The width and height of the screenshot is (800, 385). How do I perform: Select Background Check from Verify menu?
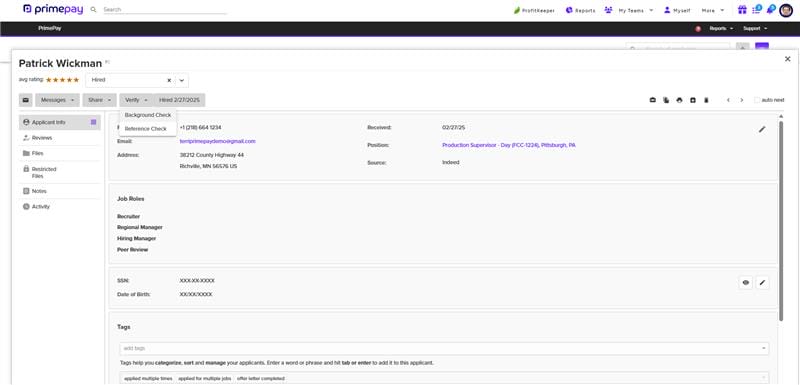(x=148, y=115)
